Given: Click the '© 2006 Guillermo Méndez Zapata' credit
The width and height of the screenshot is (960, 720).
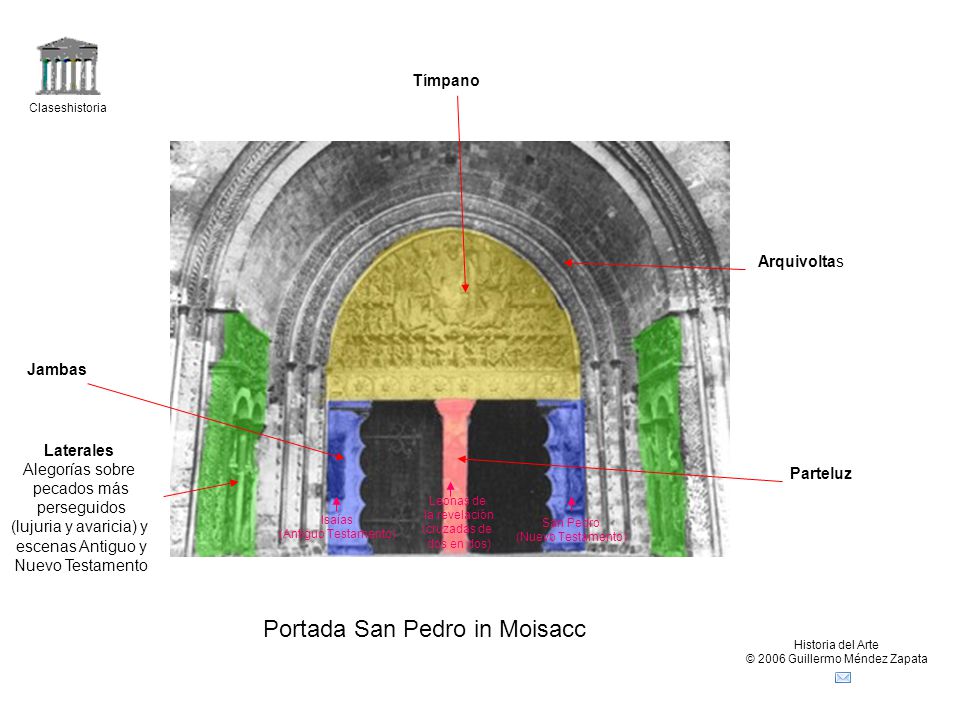Looking at the screenshot, I should pyautogui.click(x=836, y=659).
